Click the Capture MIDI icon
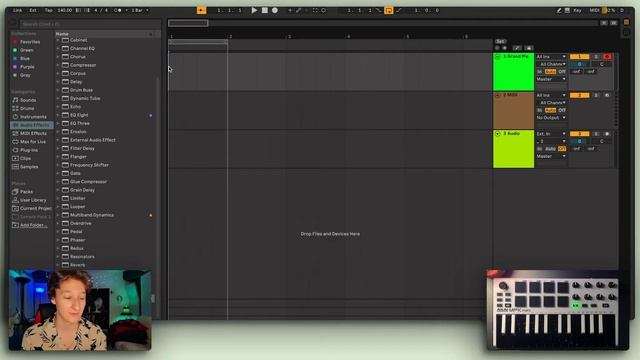 [x=315, y=10]
